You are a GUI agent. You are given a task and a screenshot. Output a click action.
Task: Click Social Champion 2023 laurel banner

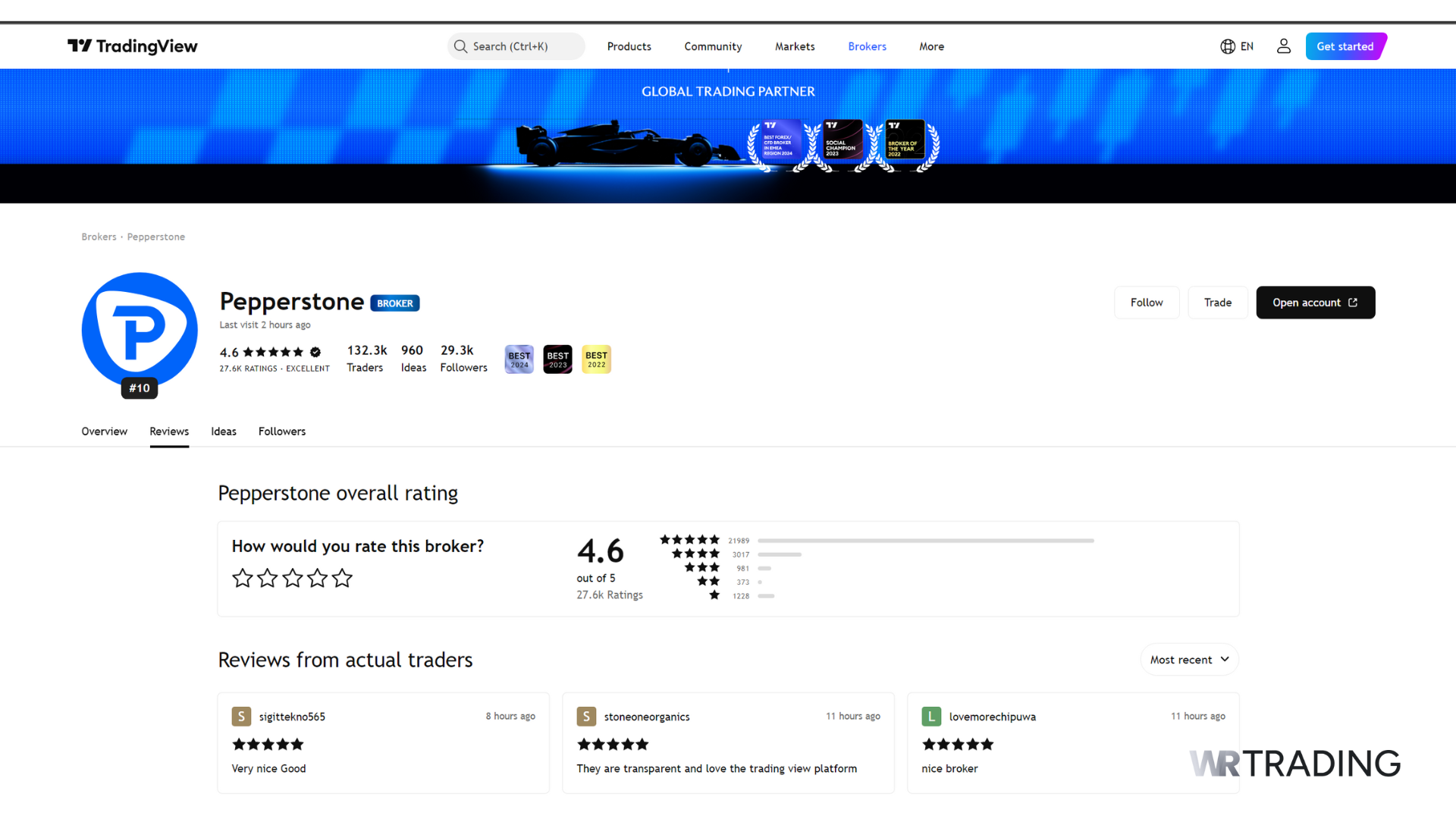843,145
